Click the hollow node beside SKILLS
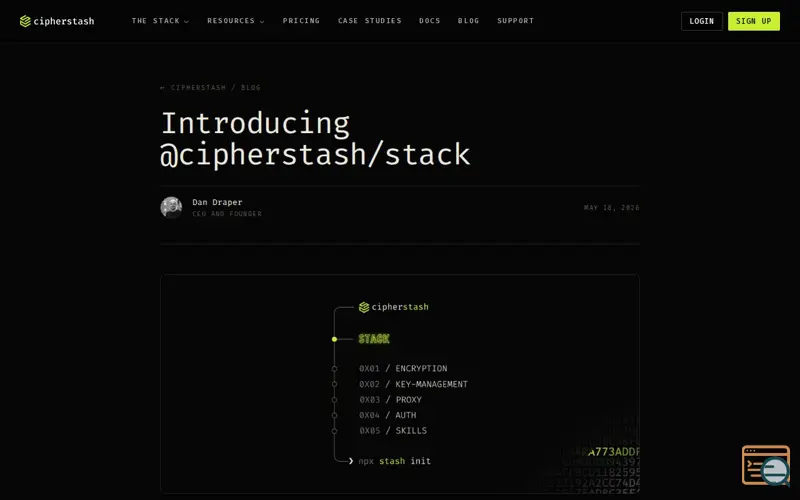The image size is (800, 500). (x=334, y=431)
